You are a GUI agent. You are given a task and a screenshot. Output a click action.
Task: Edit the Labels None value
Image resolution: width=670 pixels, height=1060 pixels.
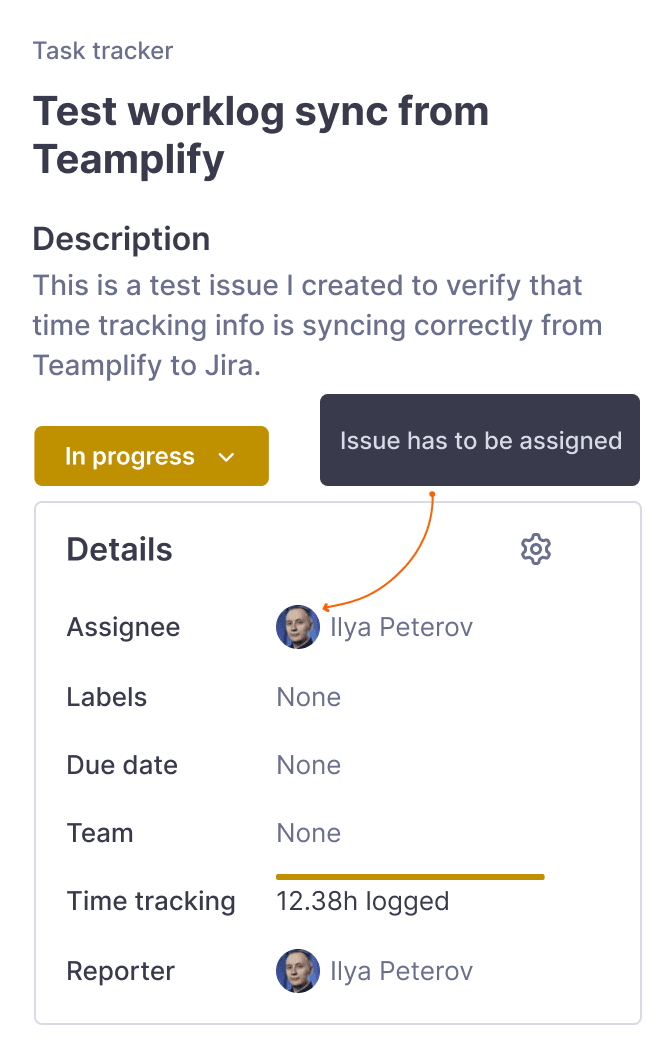click(x=308, y=697)
